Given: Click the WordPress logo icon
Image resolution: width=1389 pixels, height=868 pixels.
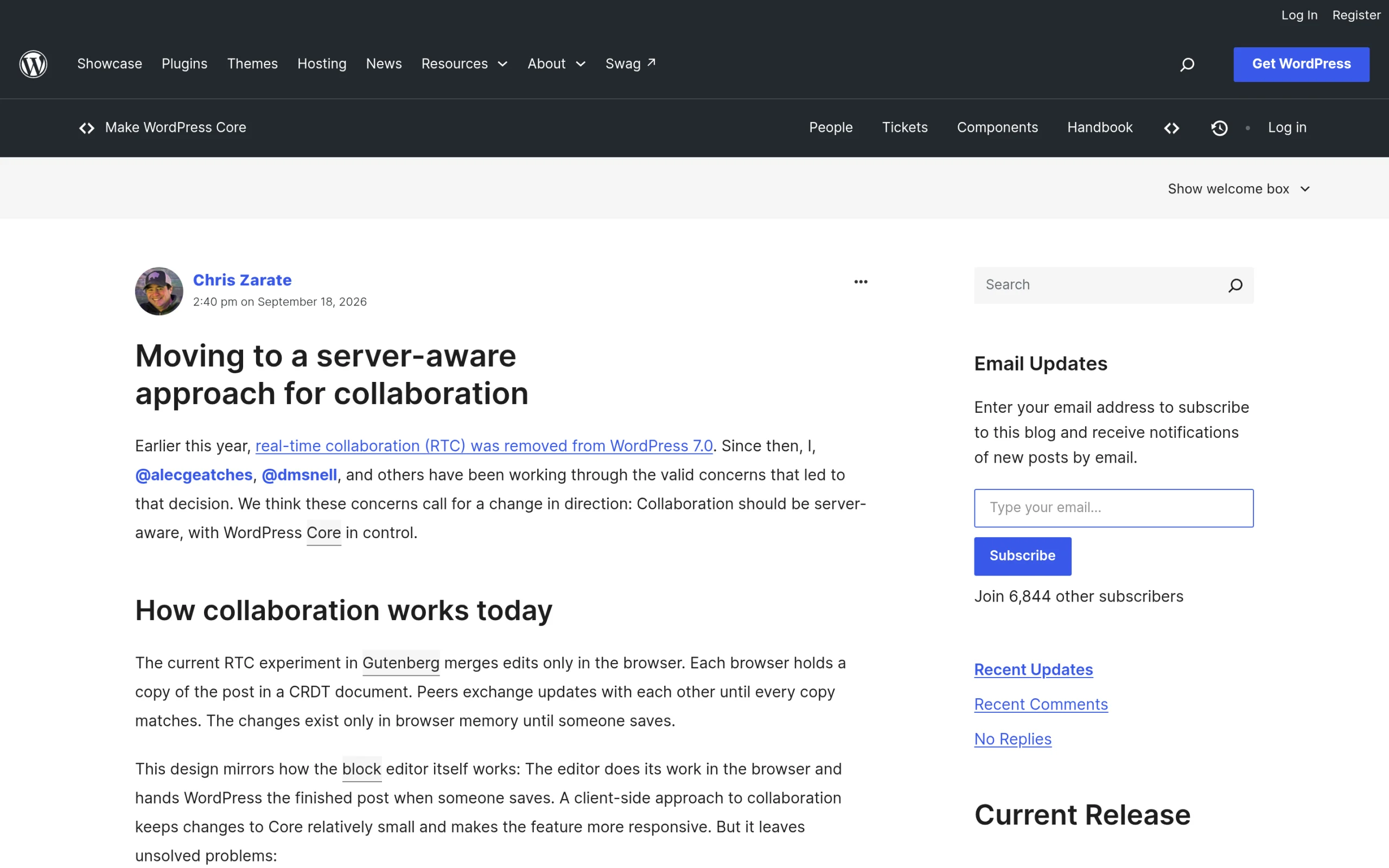Looking at the screenshot, I should [33, 63].
